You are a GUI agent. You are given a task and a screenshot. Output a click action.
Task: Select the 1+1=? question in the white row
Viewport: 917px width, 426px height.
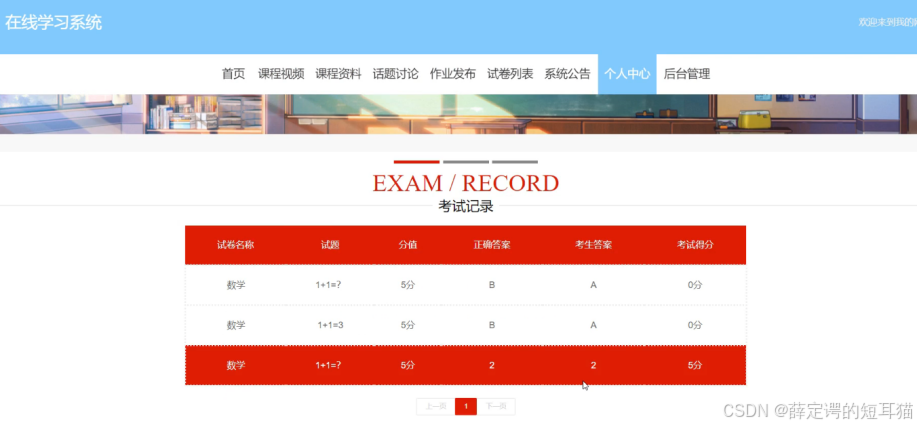point(328,285)
